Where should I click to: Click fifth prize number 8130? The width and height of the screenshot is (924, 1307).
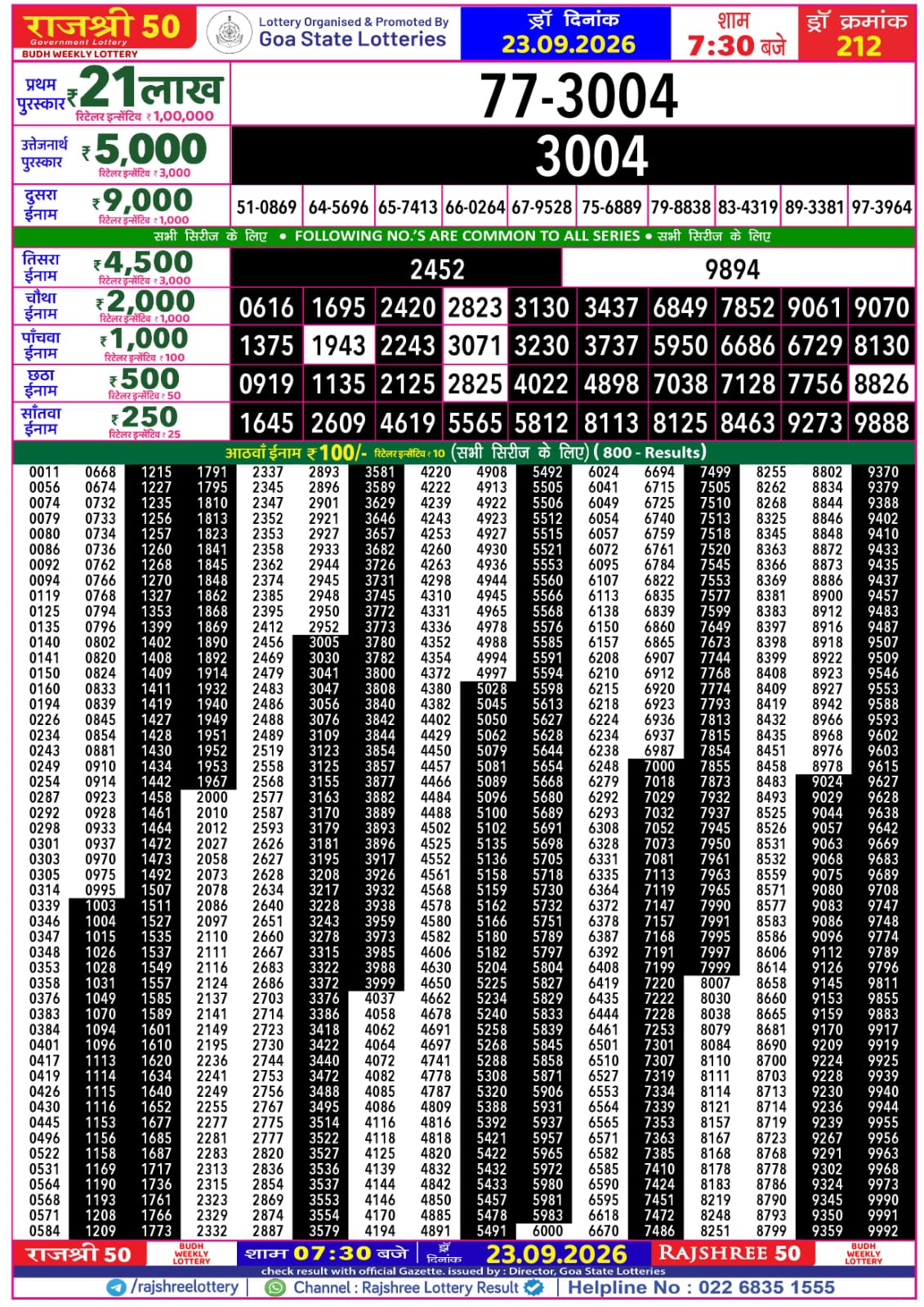coord(882,346)
